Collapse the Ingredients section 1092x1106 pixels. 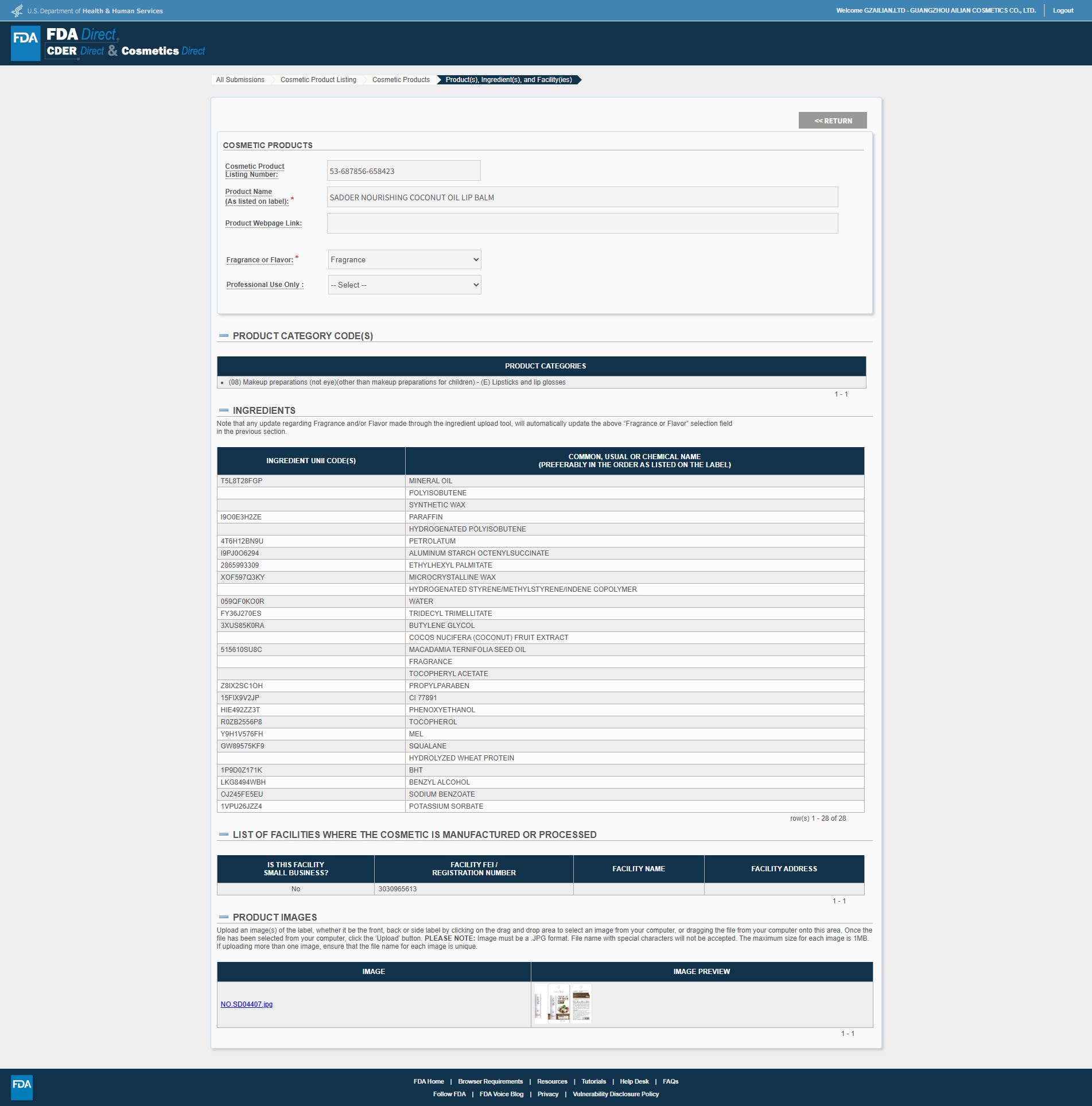point(224,410)
